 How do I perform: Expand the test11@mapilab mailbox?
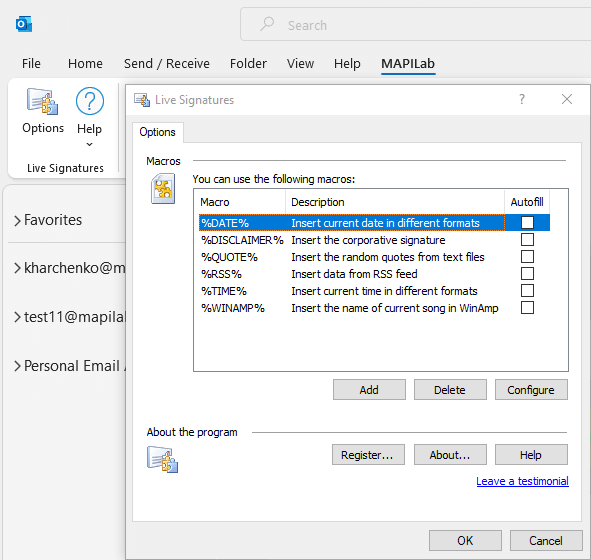coord(17,317)
